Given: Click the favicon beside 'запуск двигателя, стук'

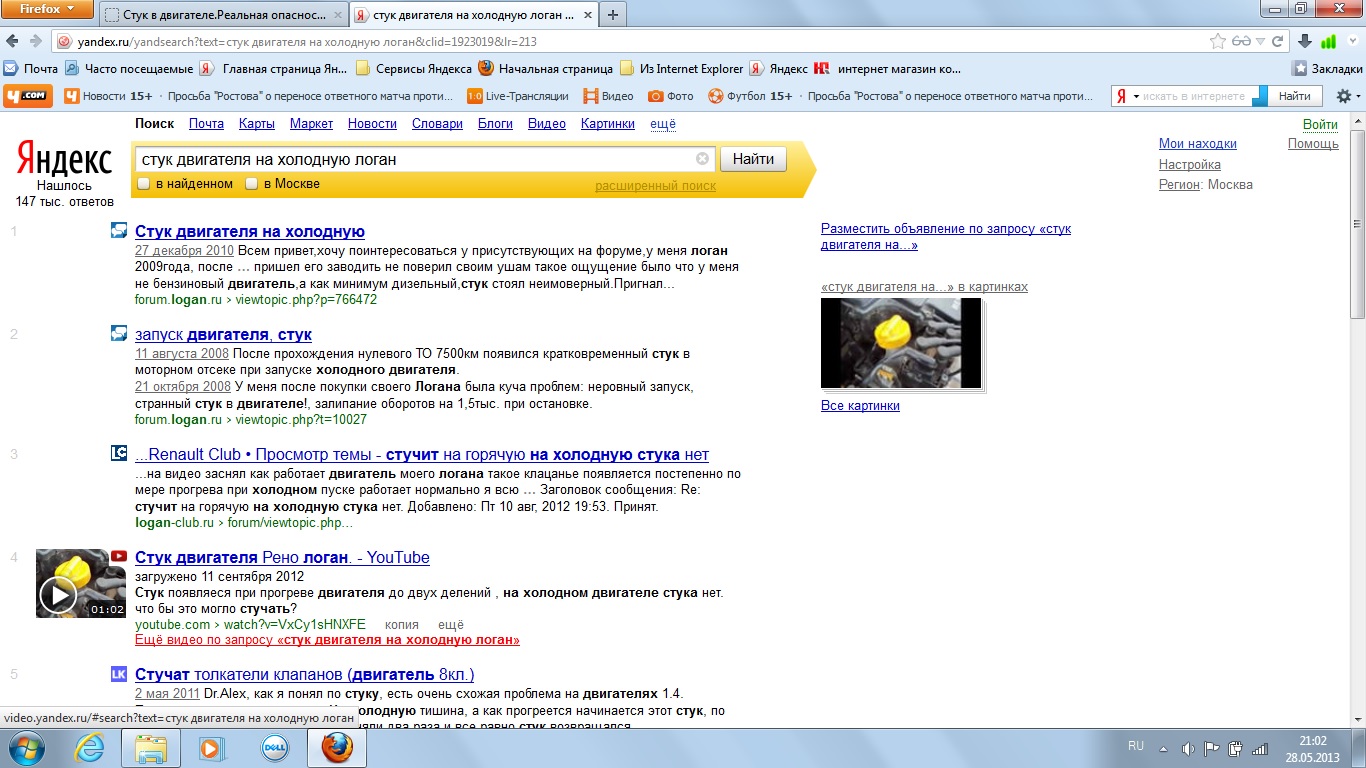Looking at the screenshot, I should pyautogui.click(x=119, y=333).
